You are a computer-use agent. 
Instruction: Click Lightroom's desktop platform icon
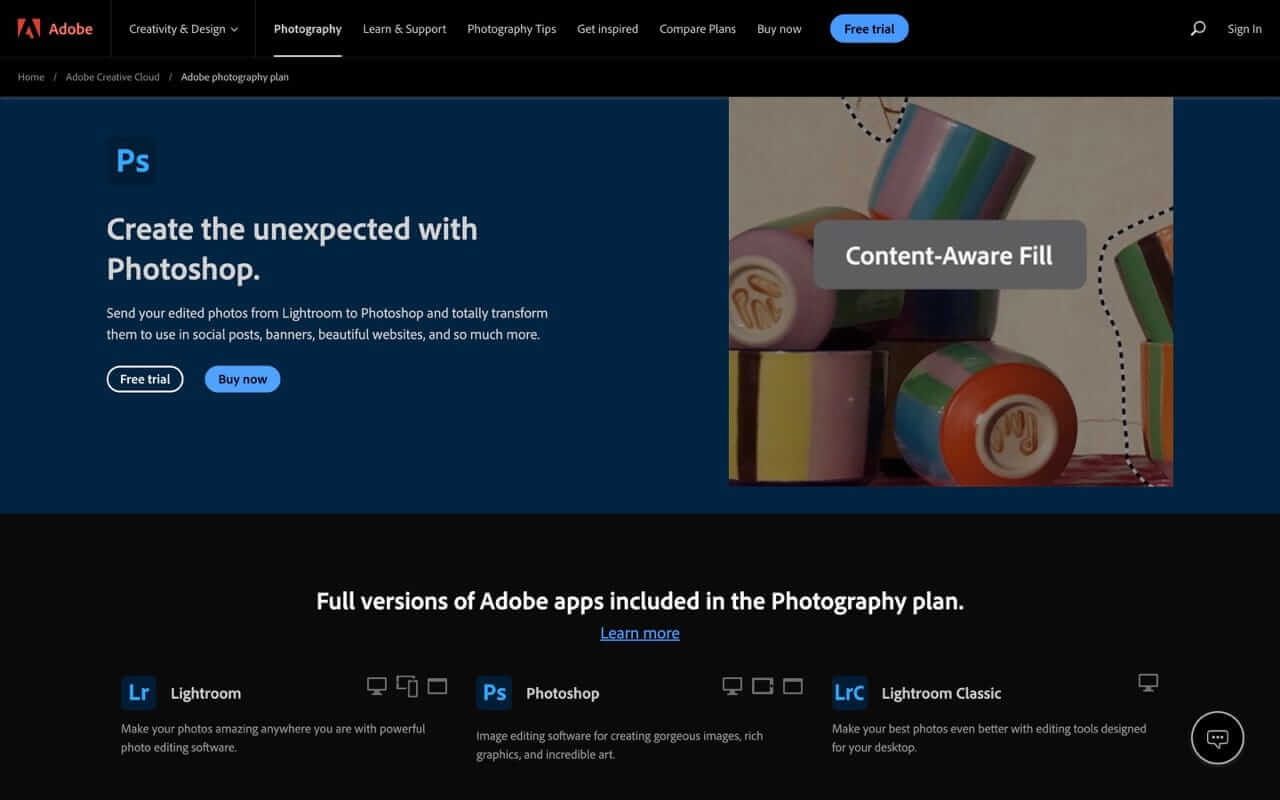coord(377,686)
